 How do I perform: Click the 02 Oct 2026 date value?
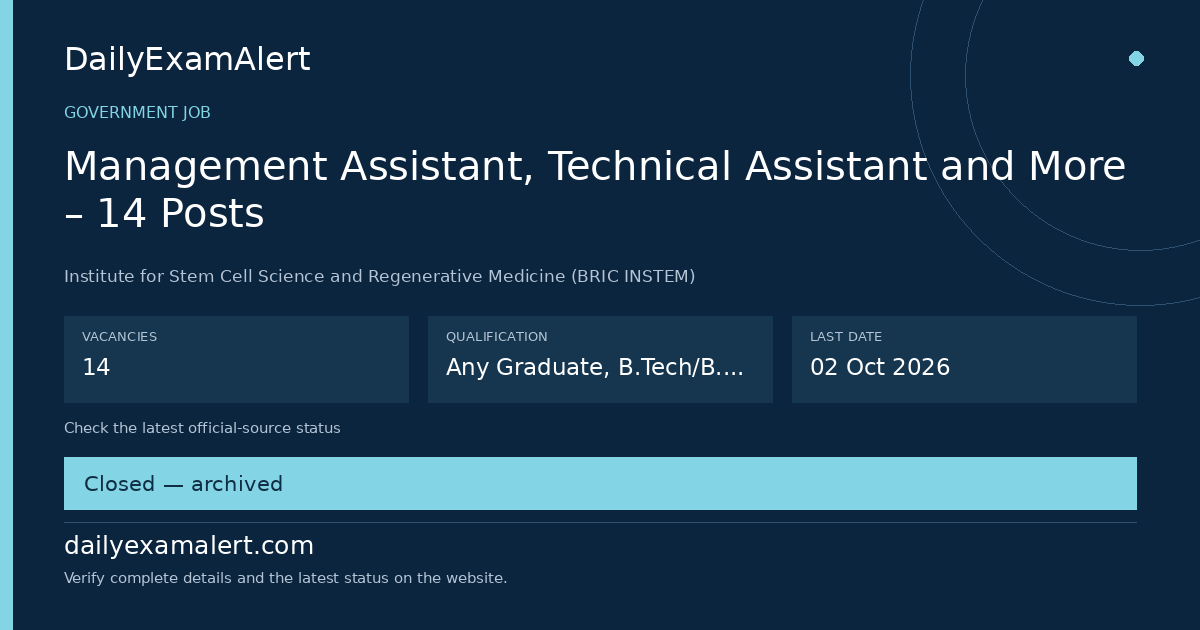(x=880, y=367)
